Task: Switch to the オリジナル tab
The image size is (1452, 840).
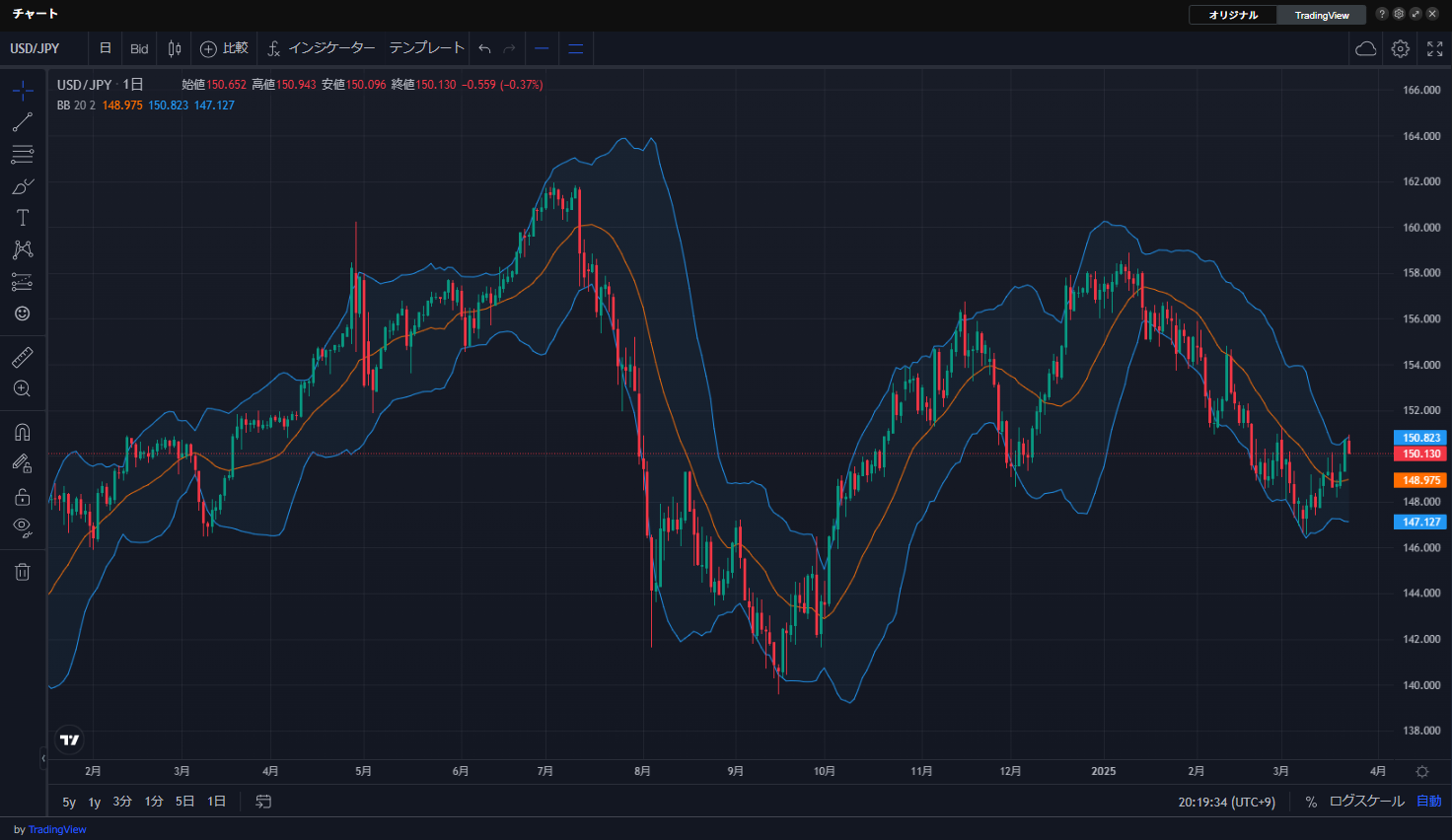Action: pyautogui.click(x=1233, y=15)
